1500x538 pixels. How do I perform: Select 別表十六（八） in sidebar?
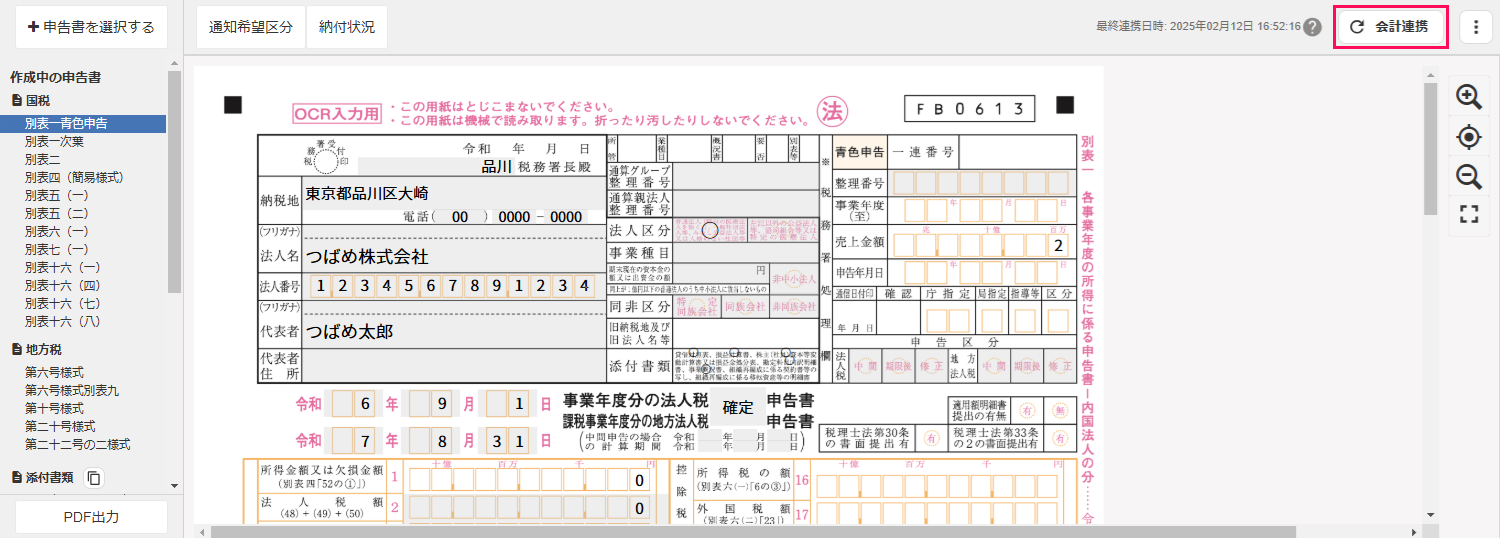click(63, 321)
